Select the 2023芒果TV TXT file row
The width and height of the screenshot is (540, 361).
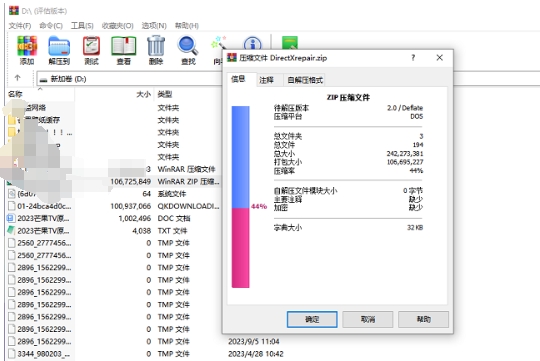(x=114, y=231)
